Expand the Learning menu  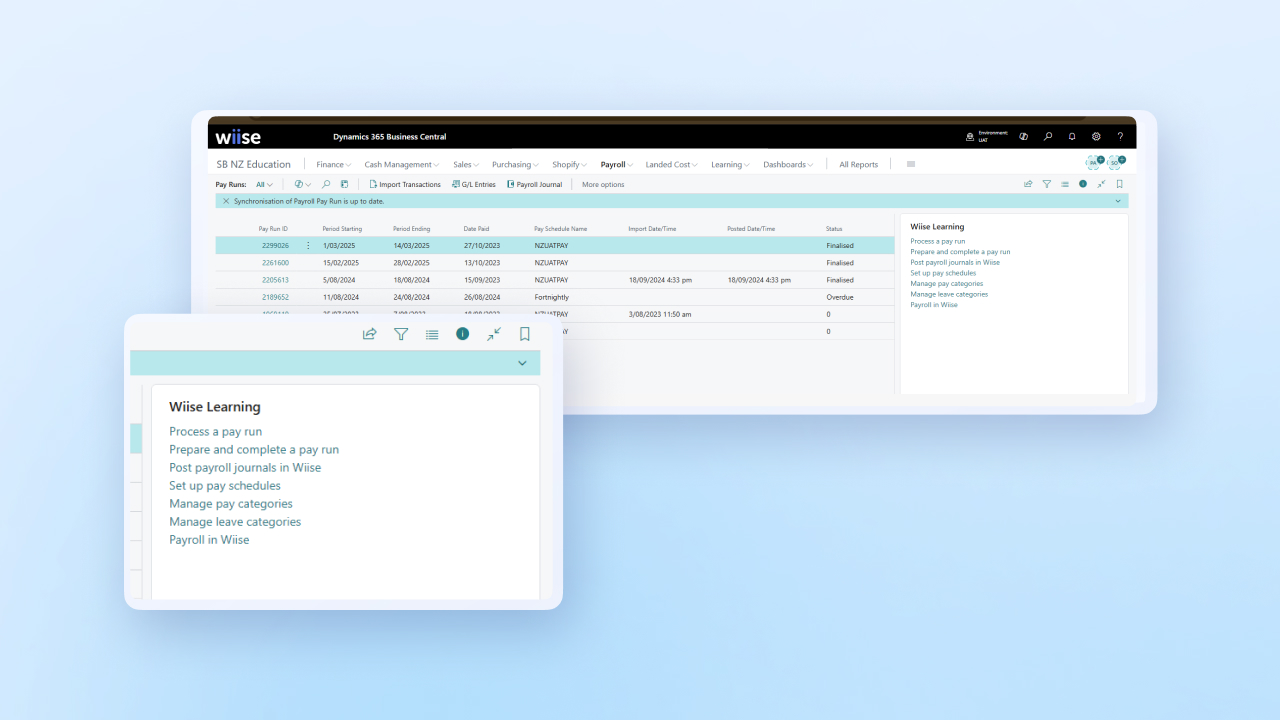pyautogui.click(x=730, y=164)
